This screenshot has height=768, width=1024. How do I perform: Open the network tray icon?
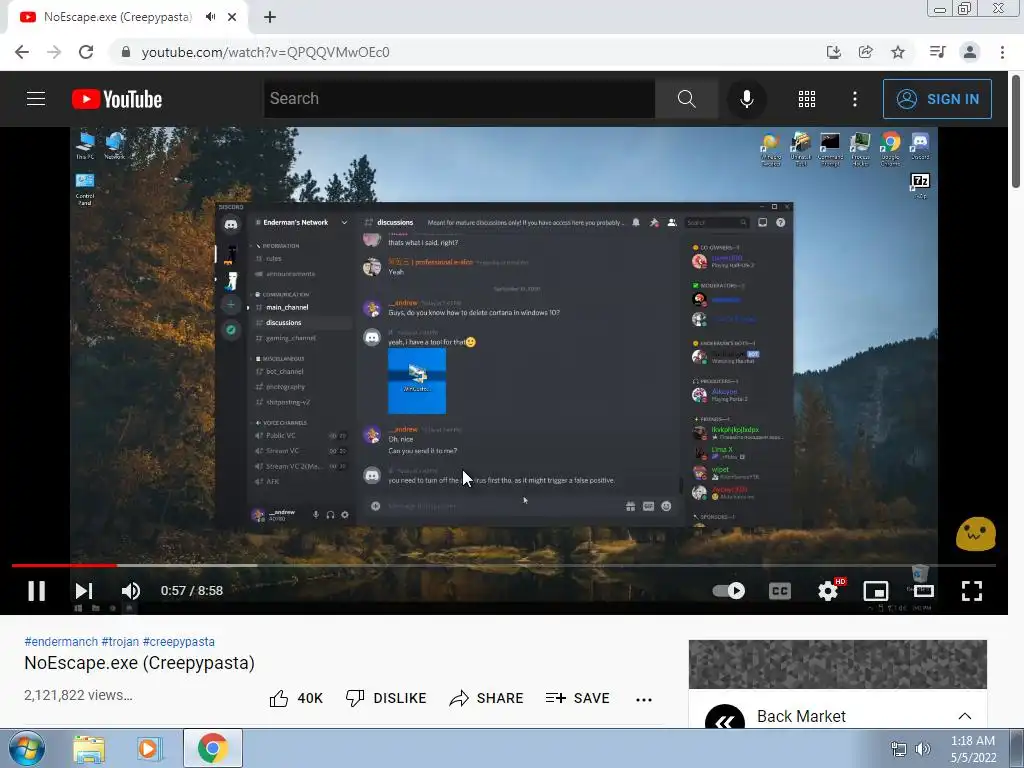(x=899, y=749)
